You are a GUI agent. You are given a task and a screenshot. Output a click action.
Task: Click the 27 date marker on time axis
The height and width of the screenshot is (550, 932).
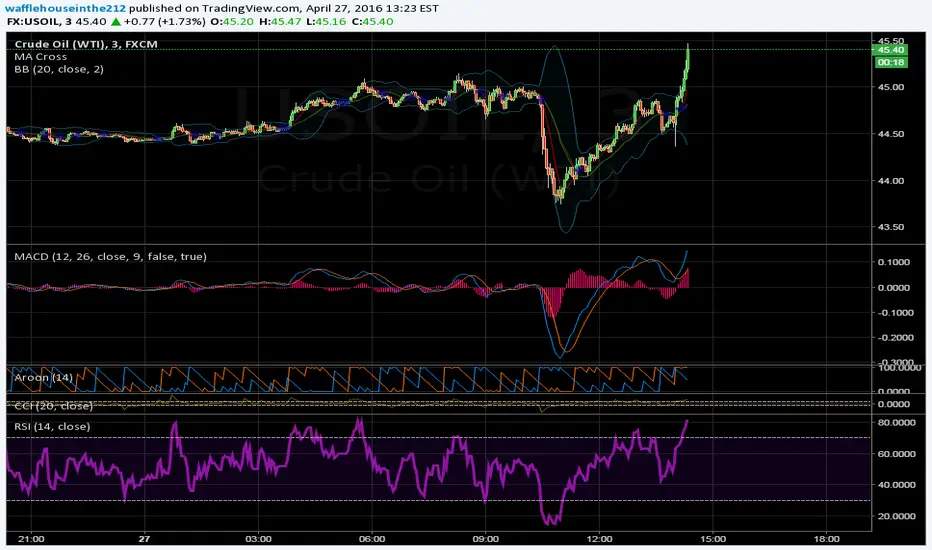click(x=144, y=539)
